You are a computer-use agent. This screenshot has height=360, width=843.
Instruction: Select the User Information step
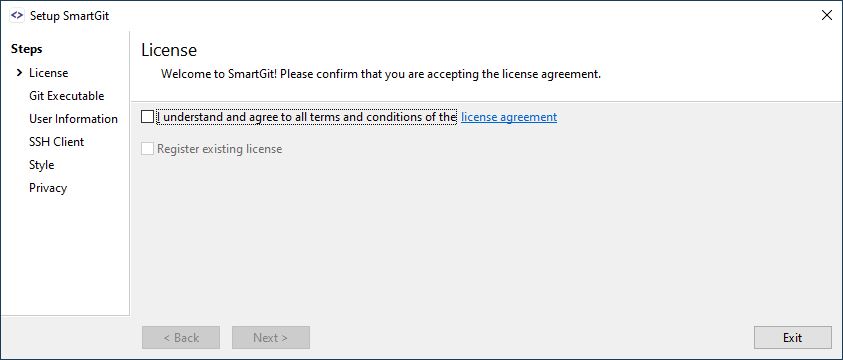(73, 119)
